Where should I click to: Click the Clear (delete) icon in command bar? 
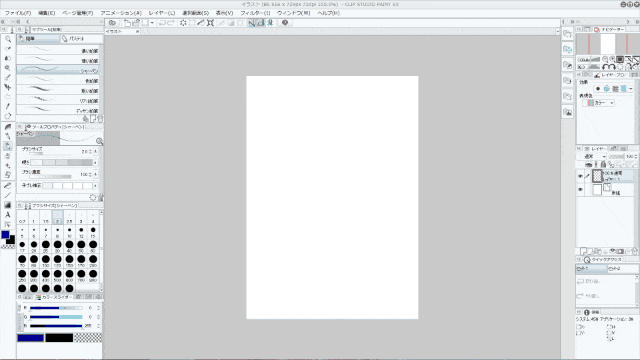(x=183, y=23)
